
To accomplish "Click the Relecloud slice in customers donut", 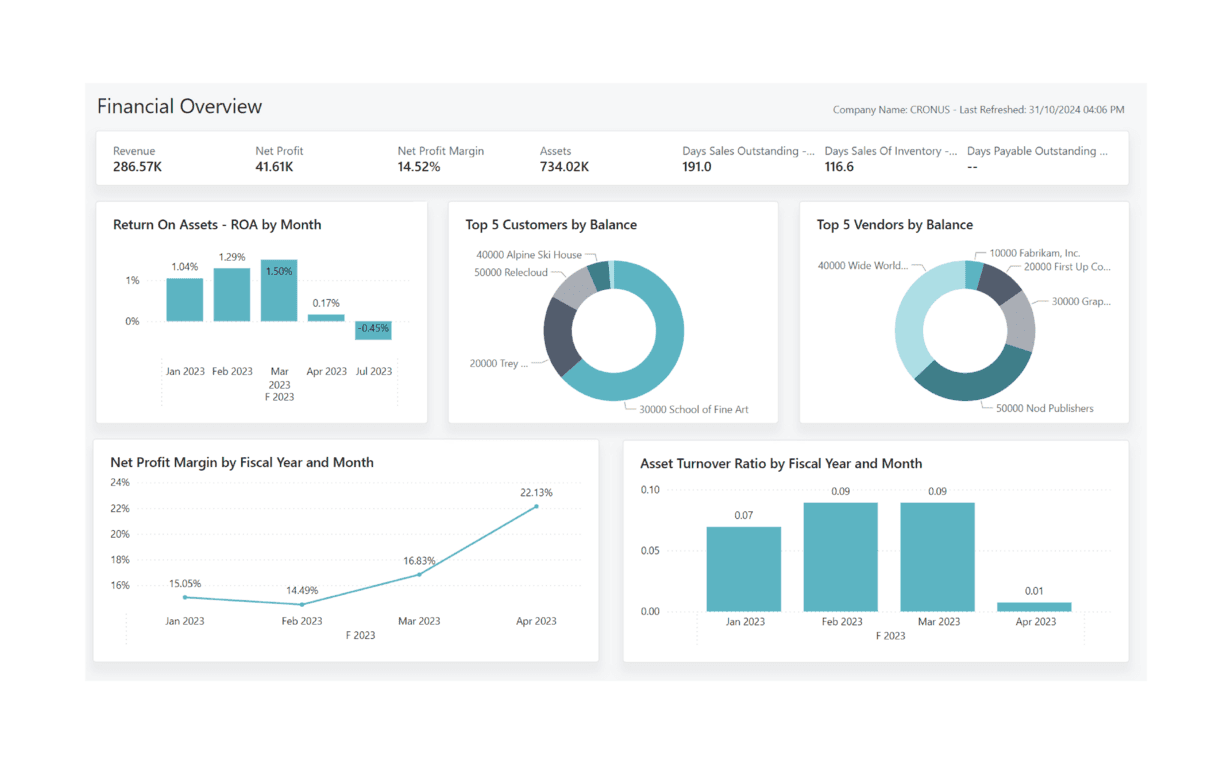I will click(574, 287).
